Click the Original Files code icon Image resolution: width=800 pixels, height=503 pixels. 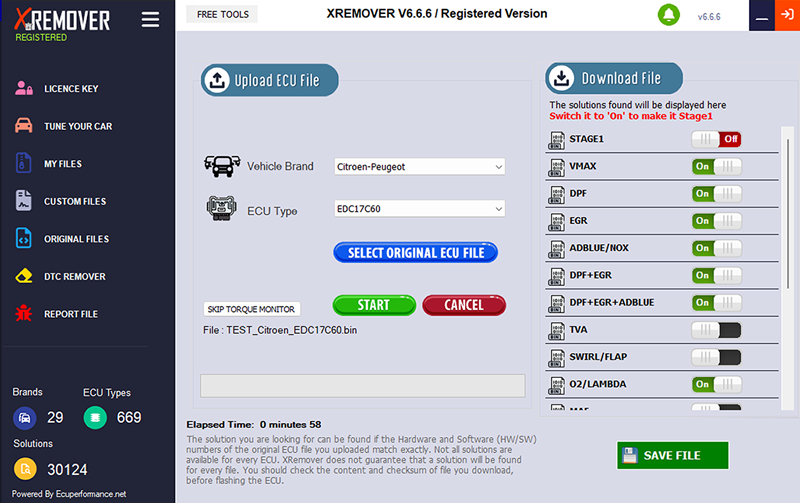(x=23, y=238)
